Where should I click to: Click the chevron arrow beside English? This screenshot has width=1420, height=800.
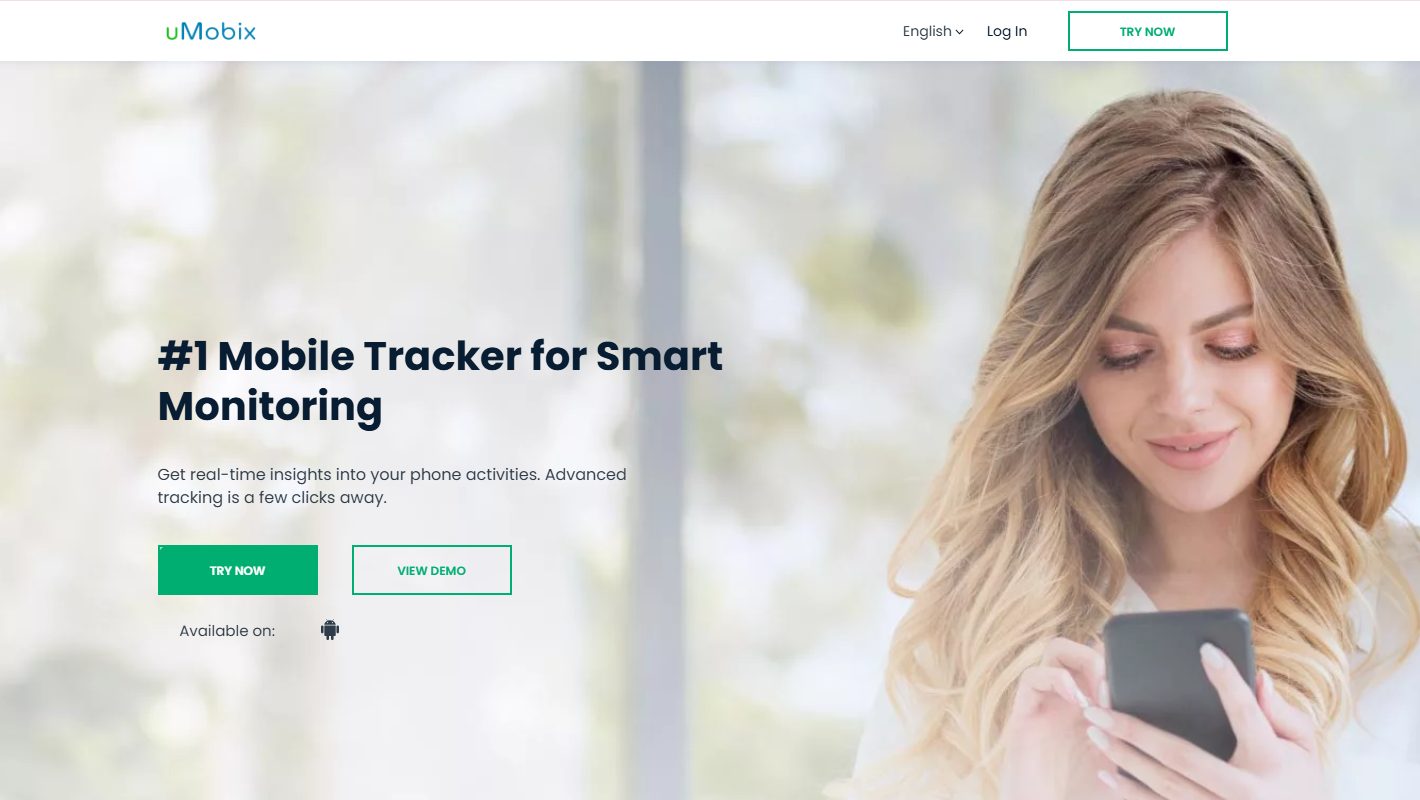click(960, 32)
